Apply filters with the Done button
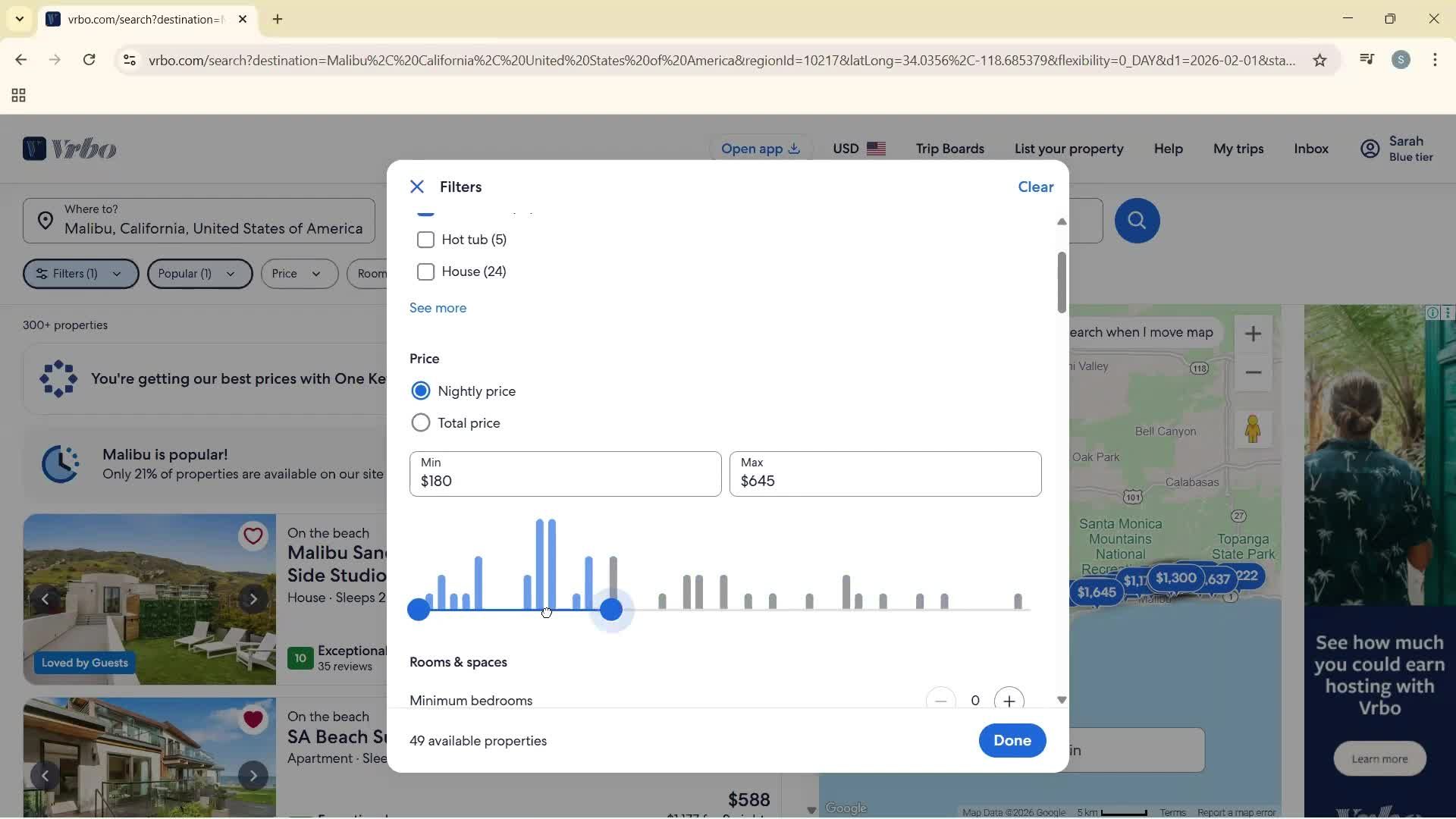The height and width of the screenshot is (819, 1456). (x=1012, y=740)
